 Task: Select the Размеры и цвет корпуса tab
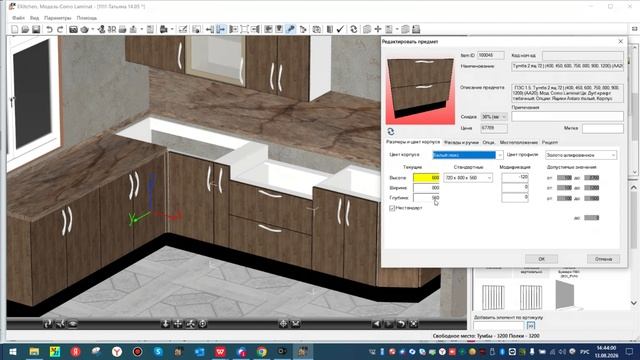(x=413, y=142)
